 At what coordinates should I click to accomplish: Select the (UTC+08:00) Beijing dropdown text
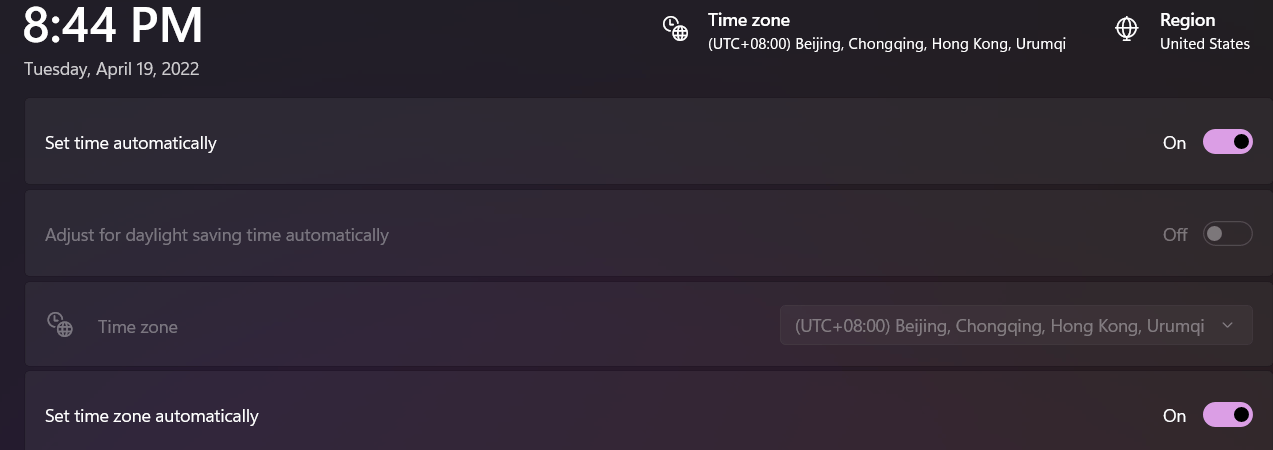click(x=999, y=325)
